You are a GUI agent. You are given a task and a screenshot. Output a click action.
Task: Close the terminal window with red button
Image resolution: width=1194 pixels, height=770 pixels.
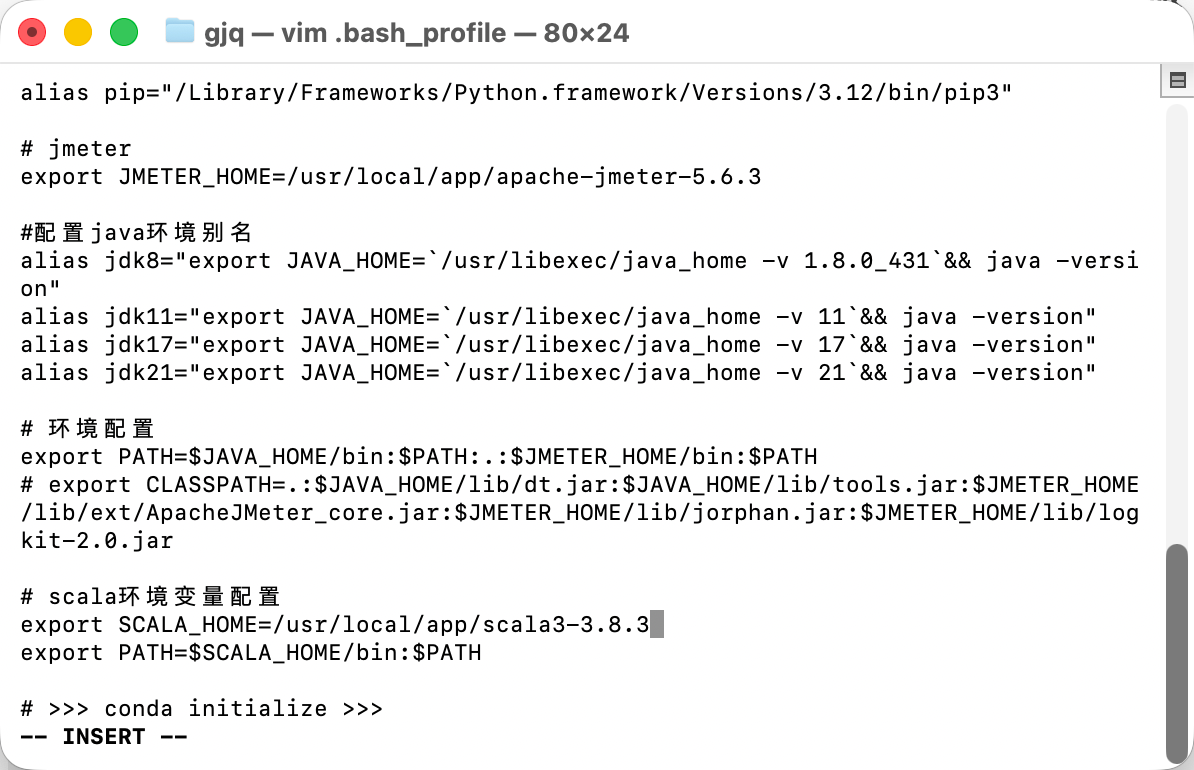32,32
